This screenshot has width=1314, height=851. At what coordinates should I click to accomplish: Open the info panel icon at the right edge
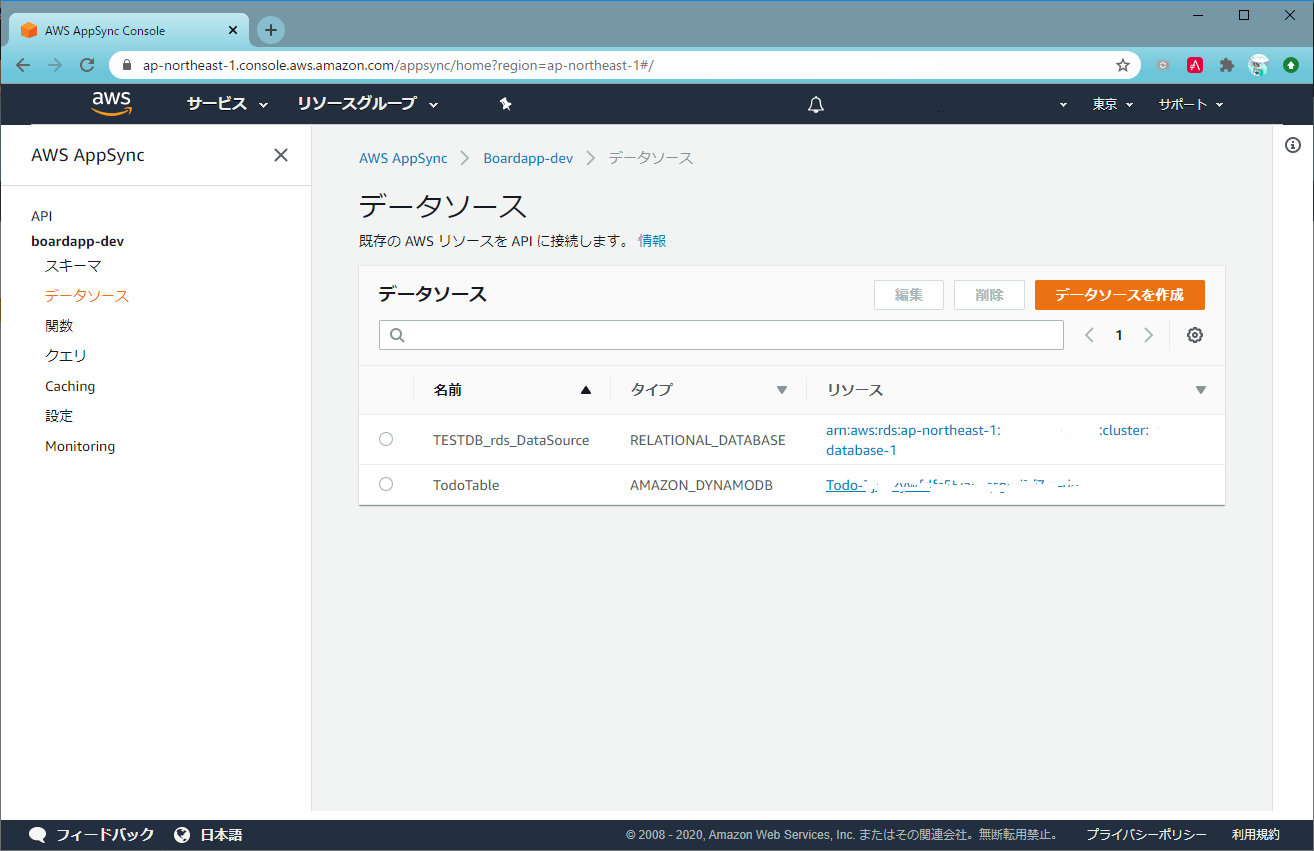tap(1292, 146)
